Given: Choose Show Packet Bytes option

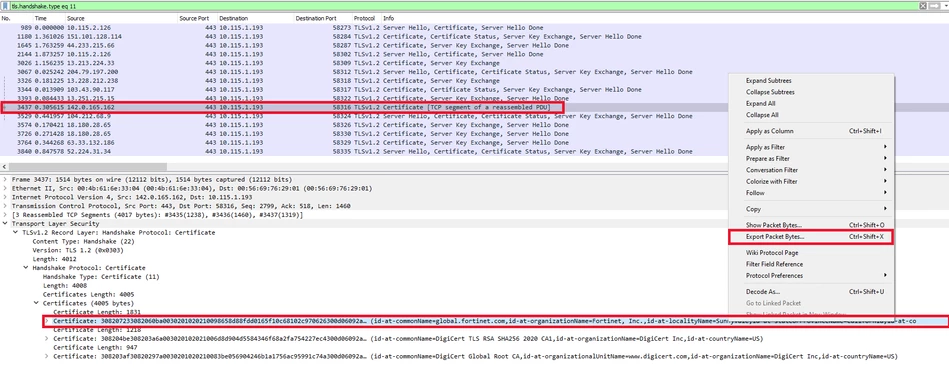Looking at the screenshot, I should click(812, 225).
